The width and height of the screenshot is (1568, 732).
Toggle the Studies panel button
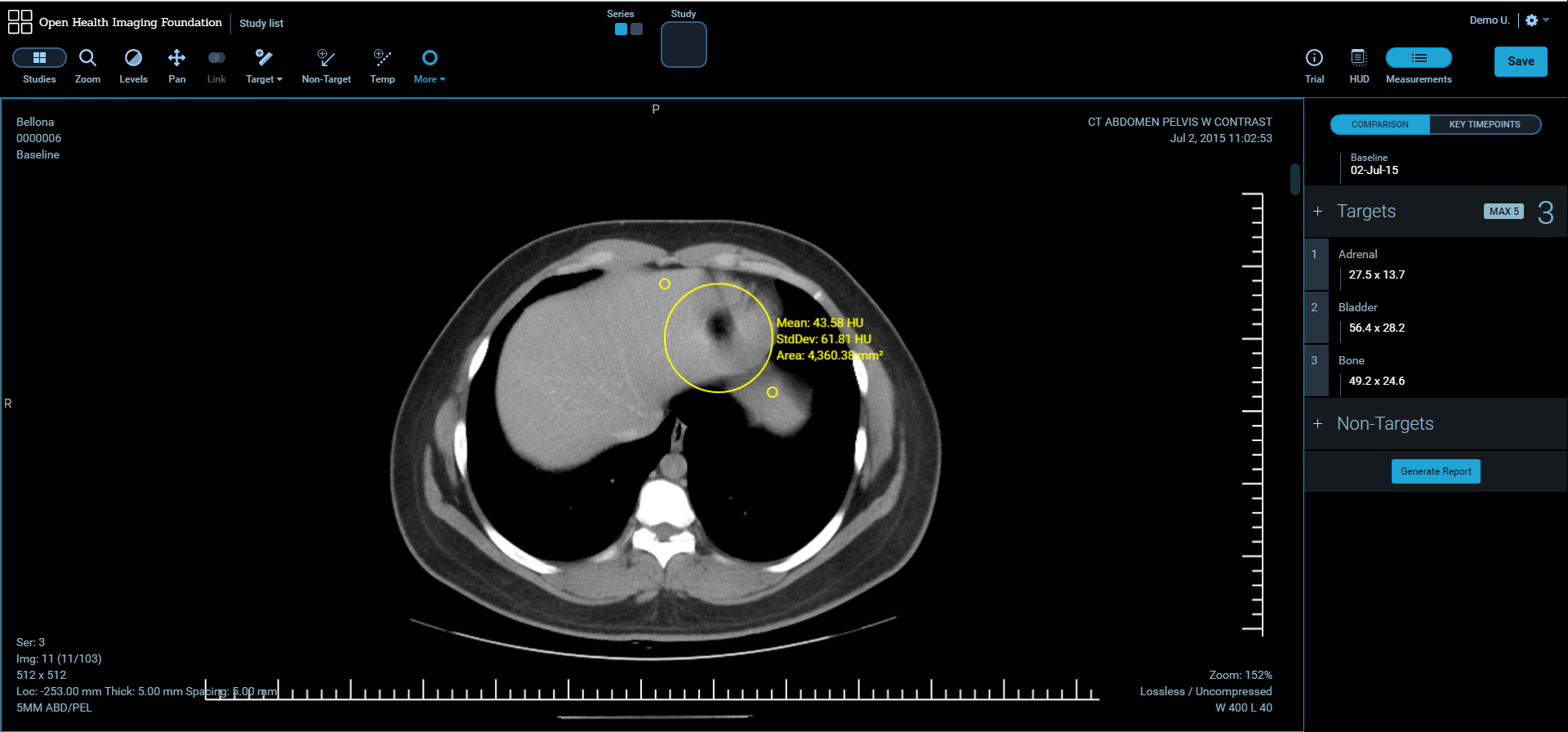pos(39,58)
